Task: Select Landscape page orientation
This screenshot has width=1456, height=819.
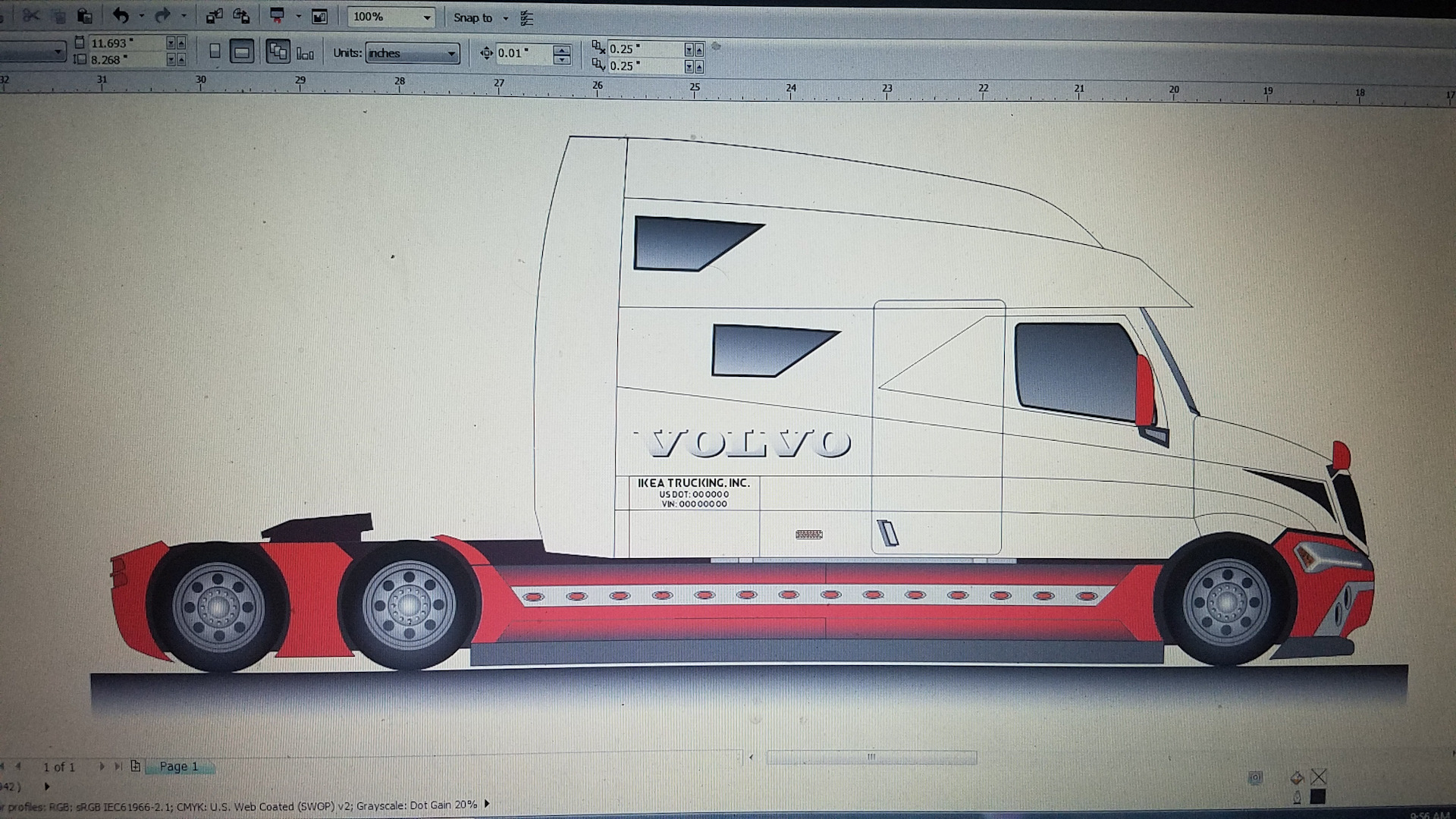Action: click(x=241, y=52)
